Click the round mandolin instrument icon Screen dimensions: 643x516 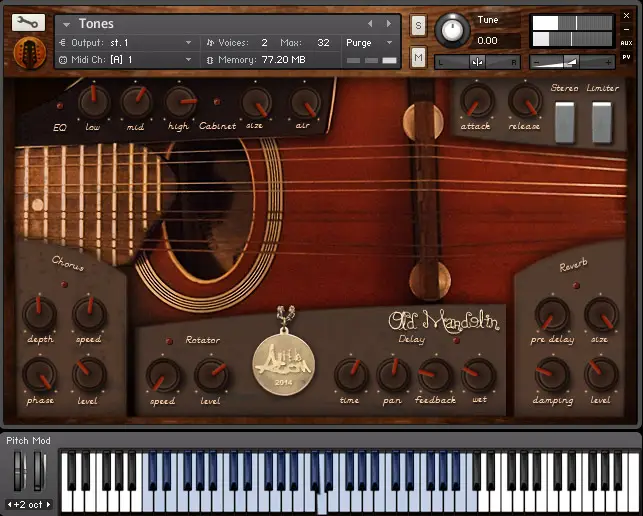coord(30,53)
